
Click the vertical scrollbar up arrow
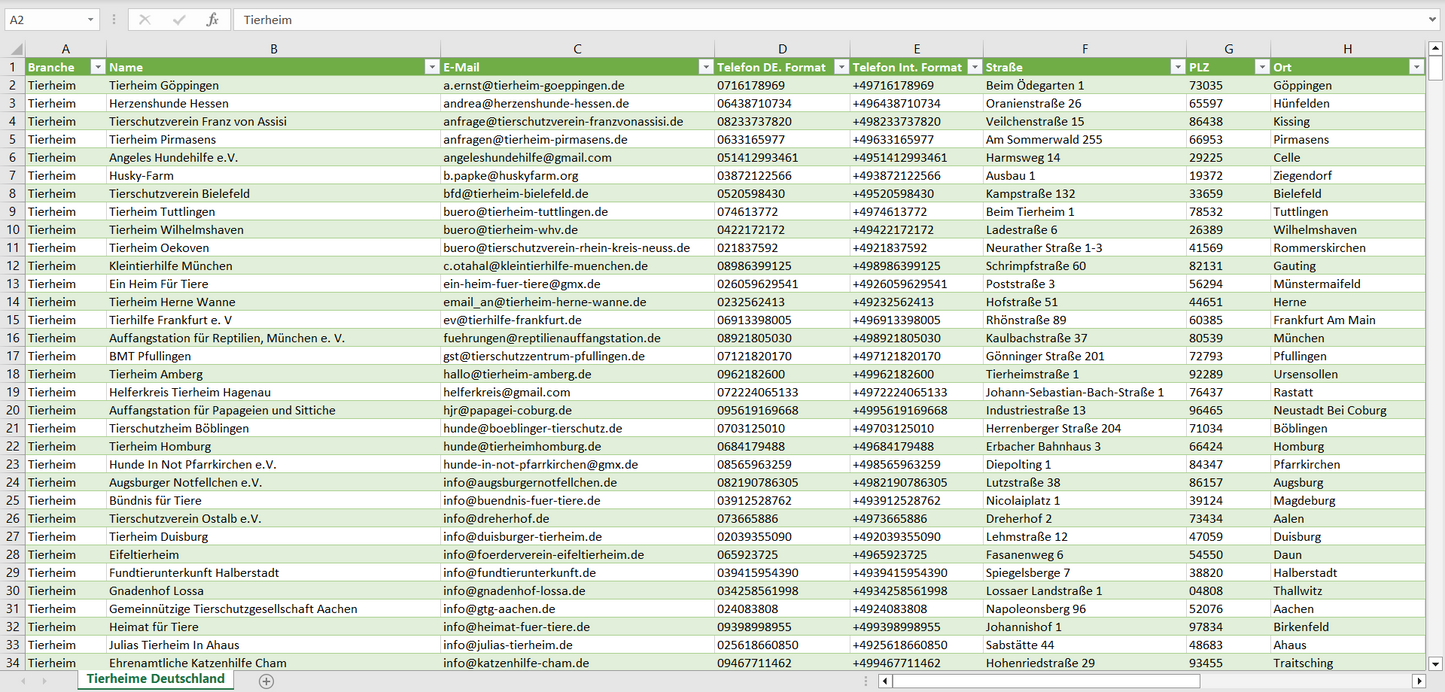(1436, 48)
